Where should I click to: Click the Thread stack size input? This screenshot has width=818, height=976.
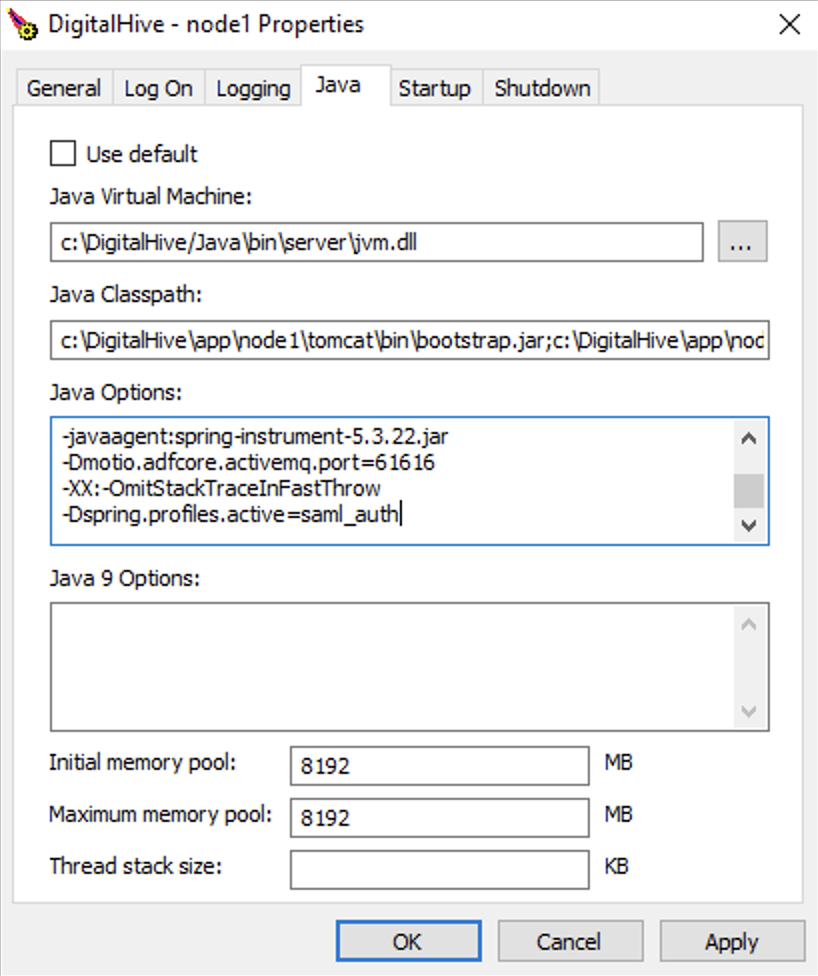click(439, 869)
